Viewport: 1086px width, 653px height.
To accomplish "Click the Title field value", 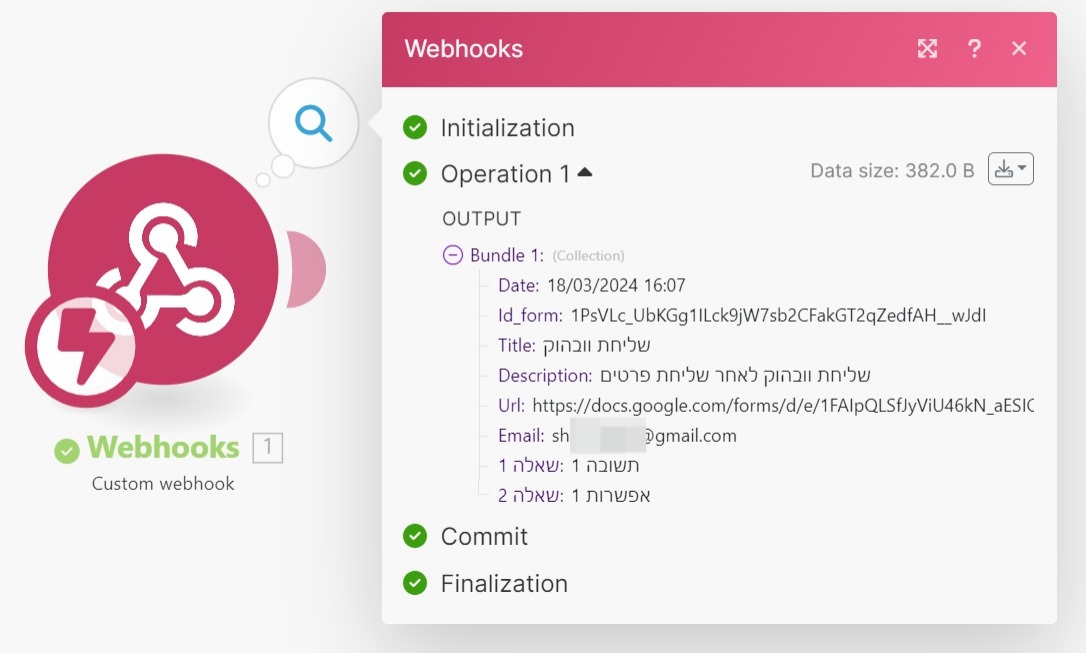I will 596,345.
